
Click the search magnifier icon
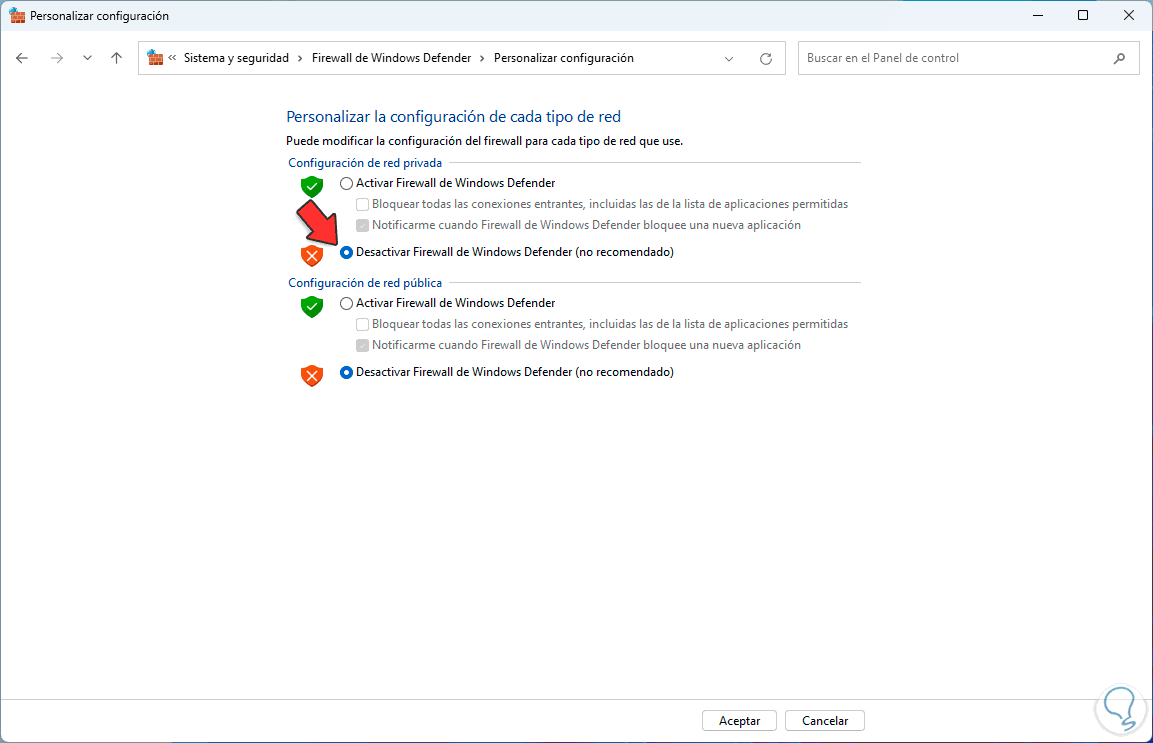click(1119, 58)
